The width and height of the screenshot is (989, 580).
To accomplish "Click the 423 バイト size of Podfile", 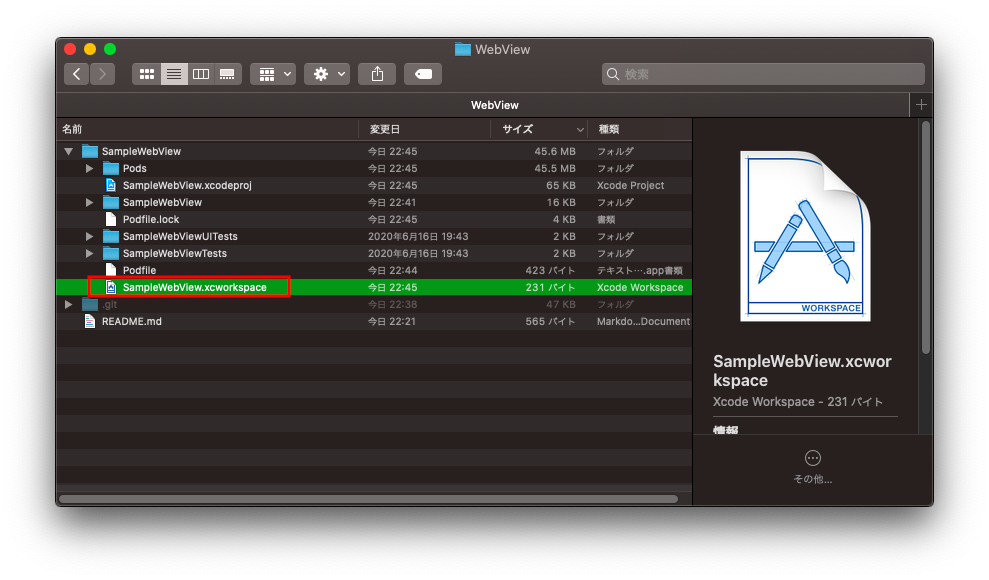I will click(x=551, y=270).
